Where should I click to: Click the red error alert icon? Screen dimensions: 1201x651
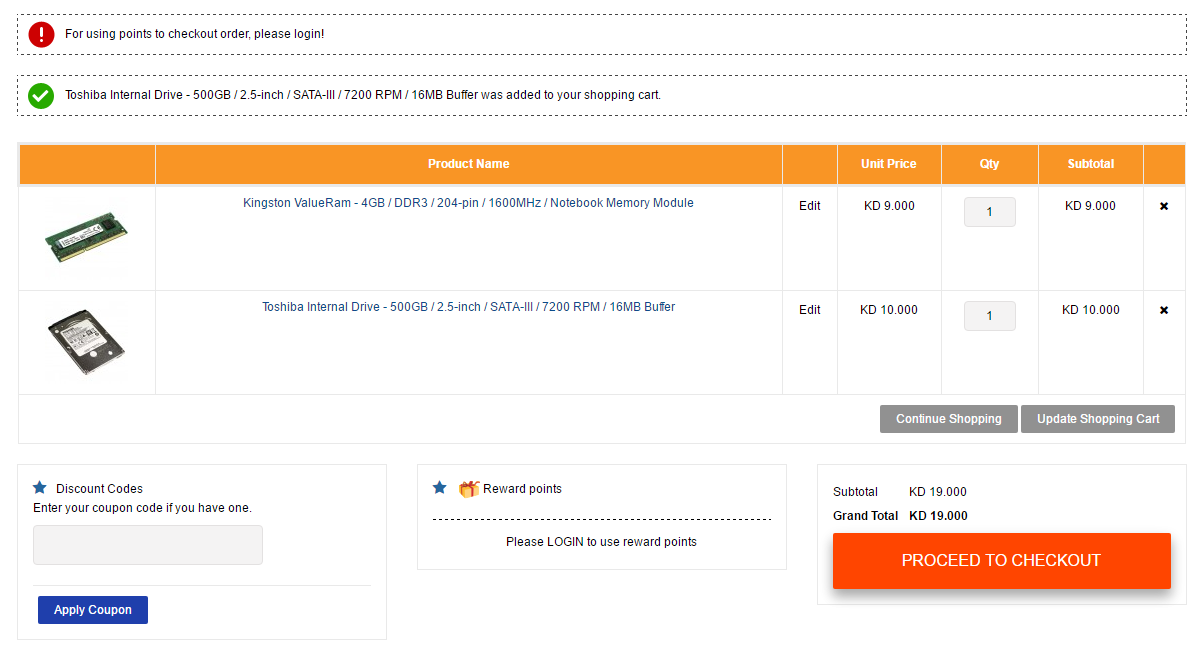coord(41,34)
